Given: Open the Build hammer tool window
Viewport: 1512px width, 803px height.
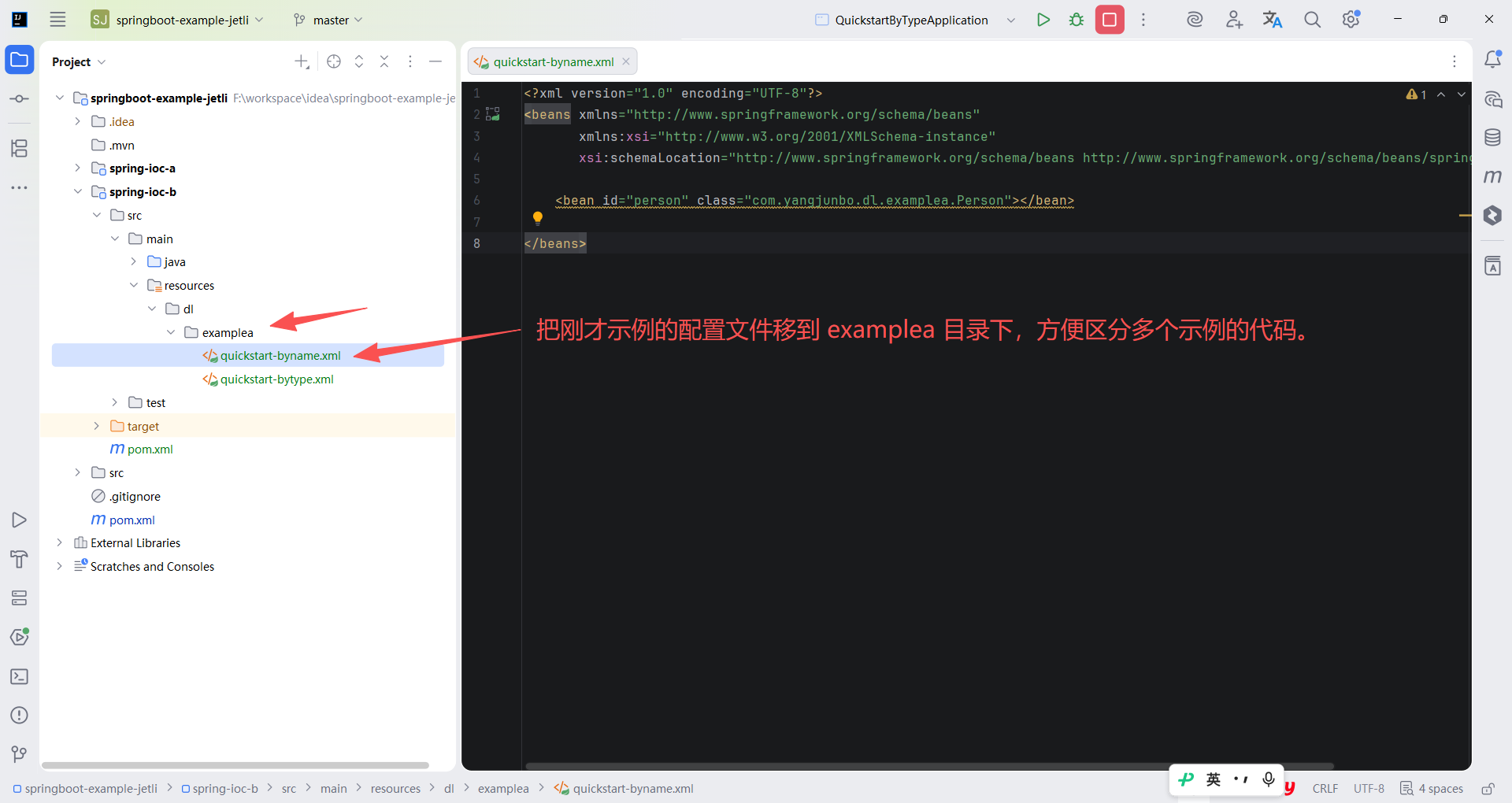Looking at the screenshot, I should (20, 559).
